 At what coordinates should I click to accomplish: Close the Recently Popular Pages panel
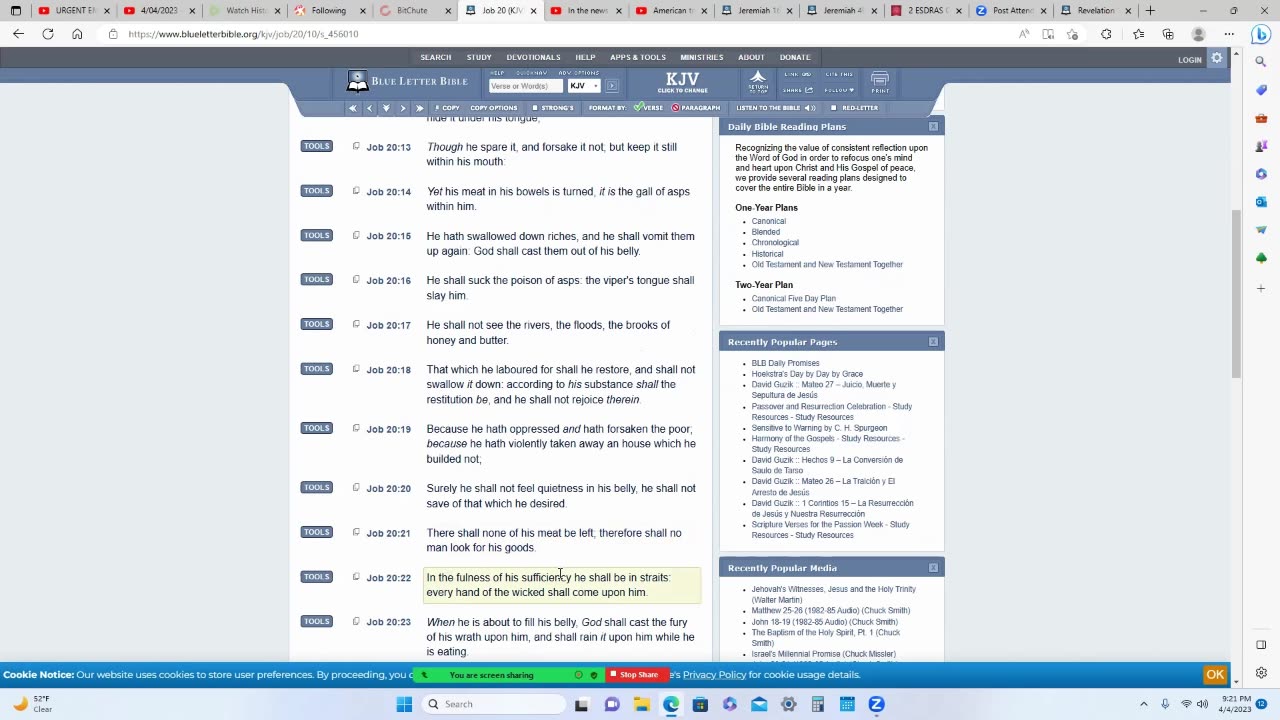[x=933, y=342]
